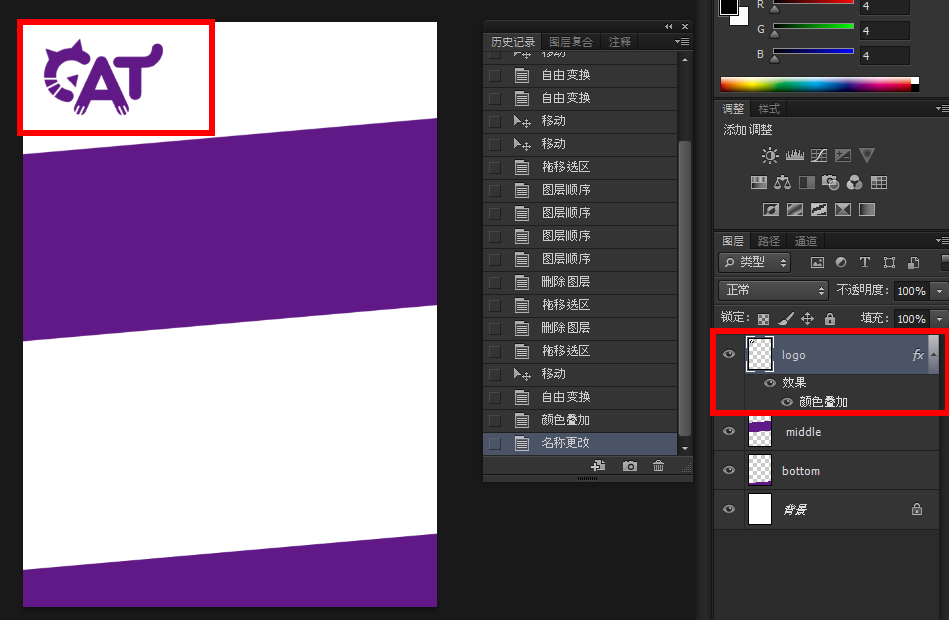The width and height of the screenshot is (949, 620).
Task: Switch to the 注释 tab
Action: click(x=619, y=42)
